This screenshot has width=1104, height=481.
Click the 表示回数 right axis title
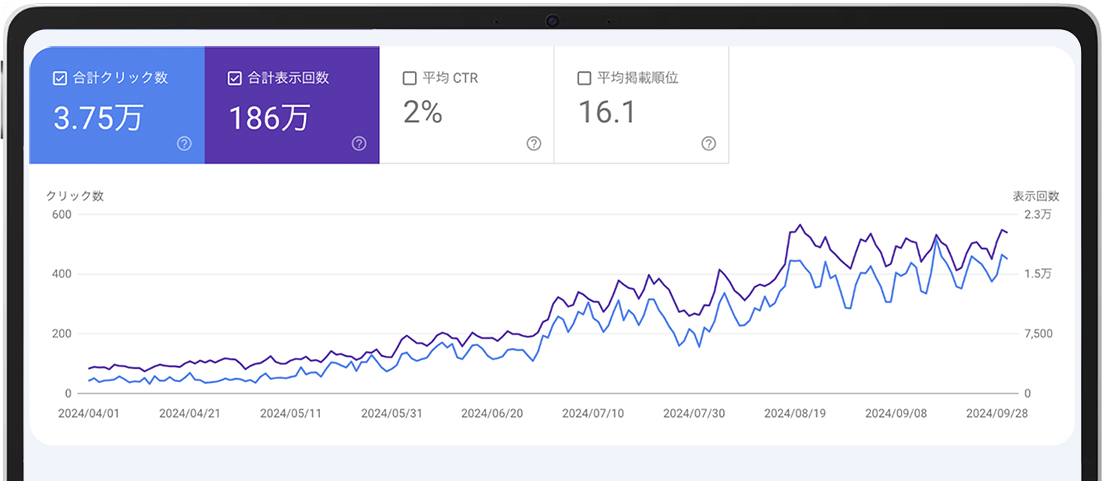click(1035, 196)
